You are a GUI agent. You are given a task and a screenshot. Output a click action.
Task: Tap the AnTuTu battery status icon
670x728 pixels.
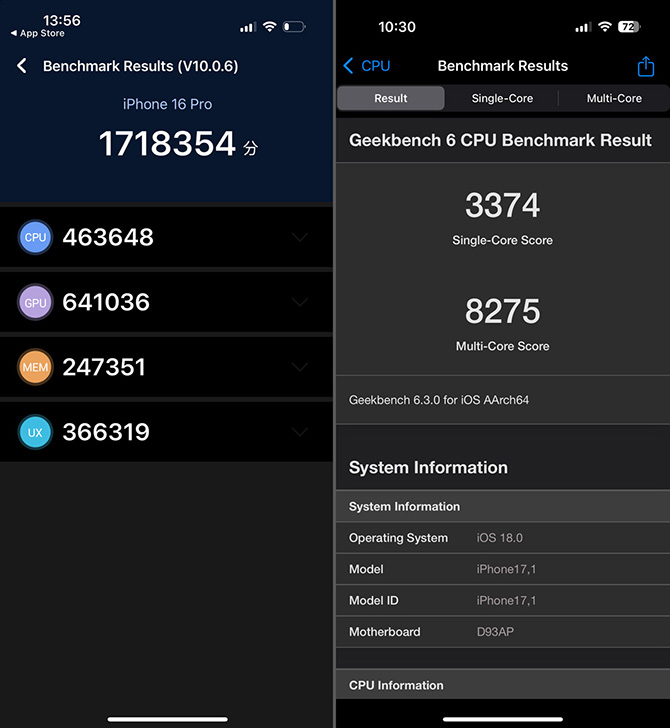[x=294, y=26]
